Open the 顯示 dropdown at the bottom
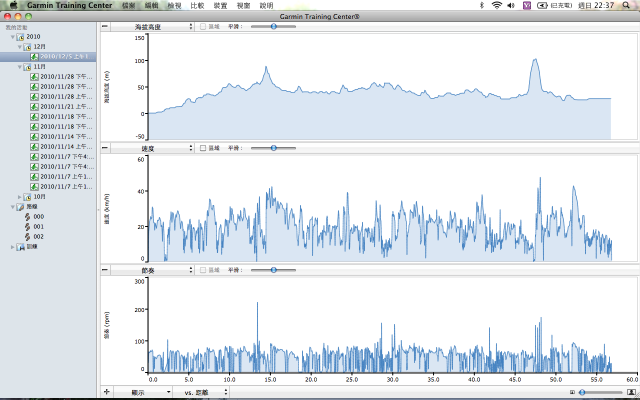The height and width of the screenshot is (400, 640). [142, 392]
